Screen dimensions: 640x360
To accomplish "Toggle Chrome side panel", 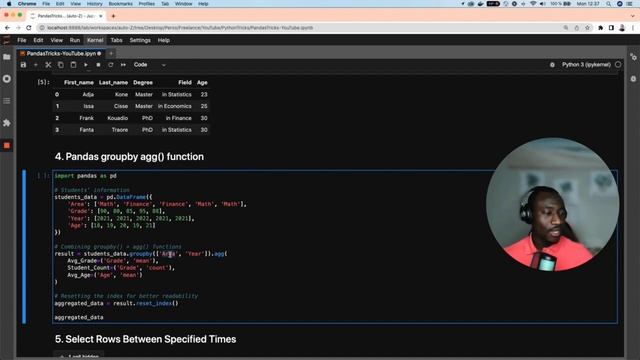I will tap(611, 28).
